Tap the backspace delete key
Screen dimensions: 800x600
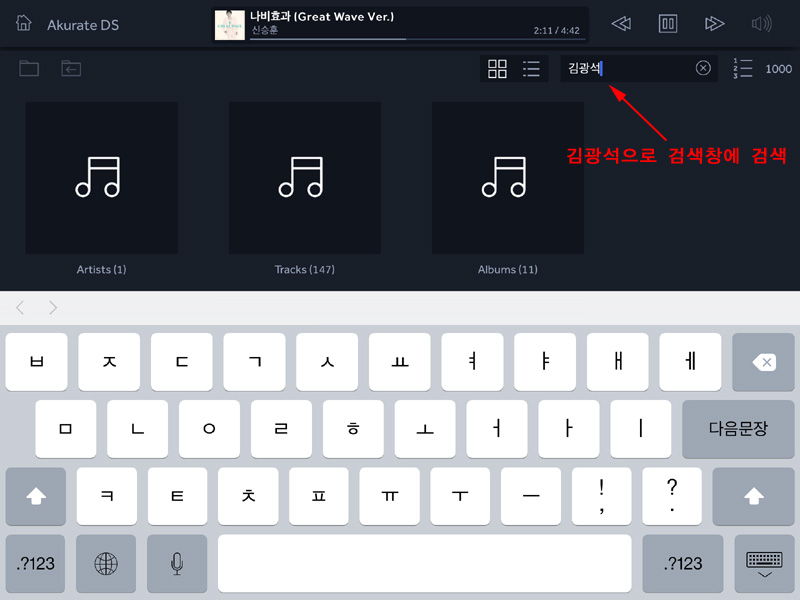coord(763,362)
